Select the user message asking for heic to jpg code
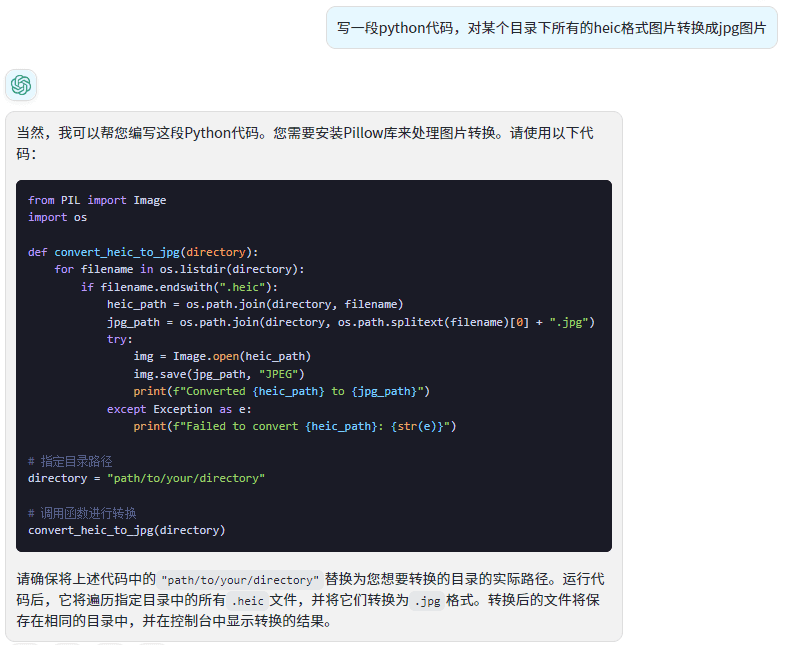Image resolution: width=796 pixels, height=645 pixels. pos(551,28)
